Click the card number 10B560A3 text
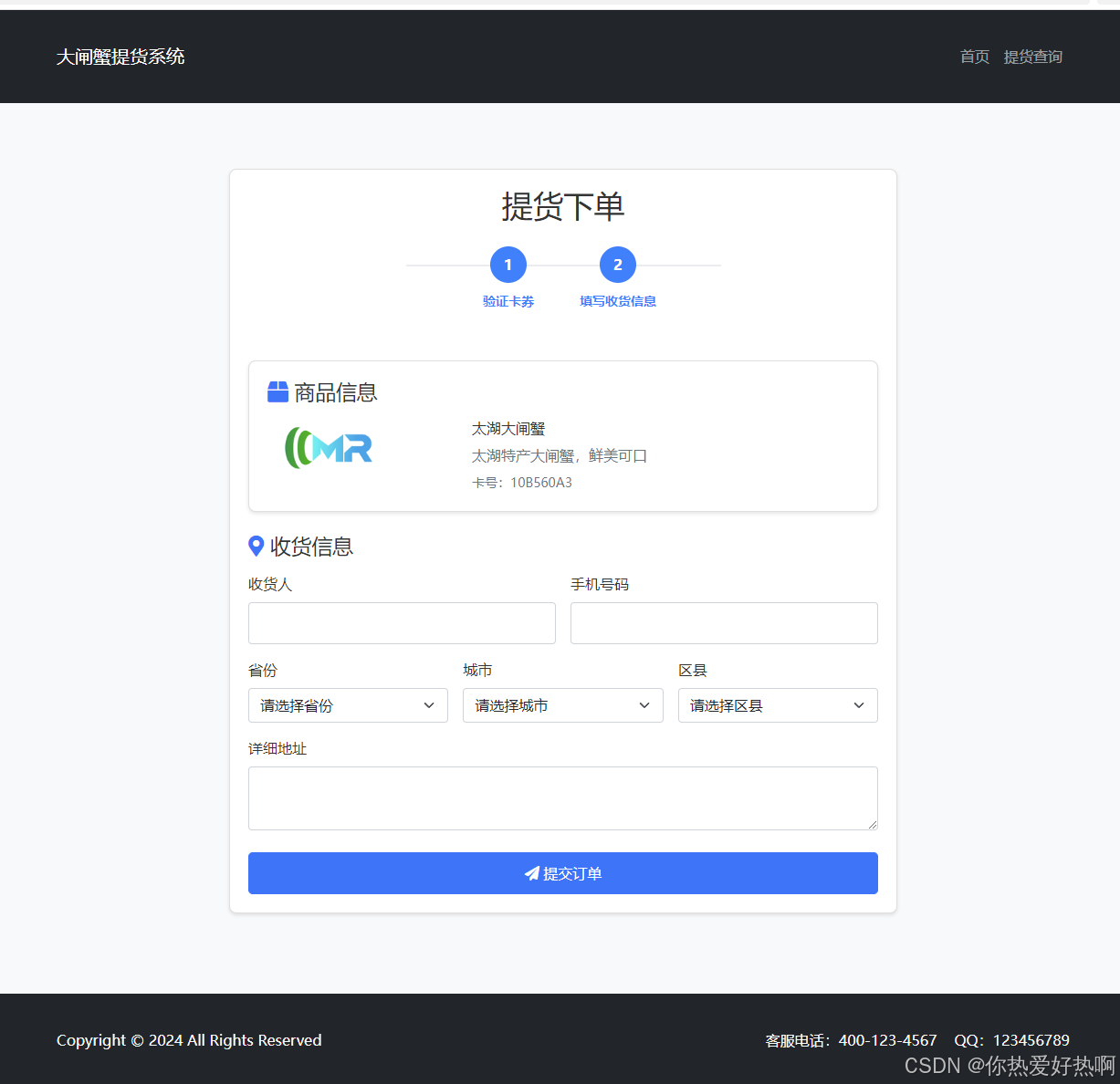 tap(522, 483)
